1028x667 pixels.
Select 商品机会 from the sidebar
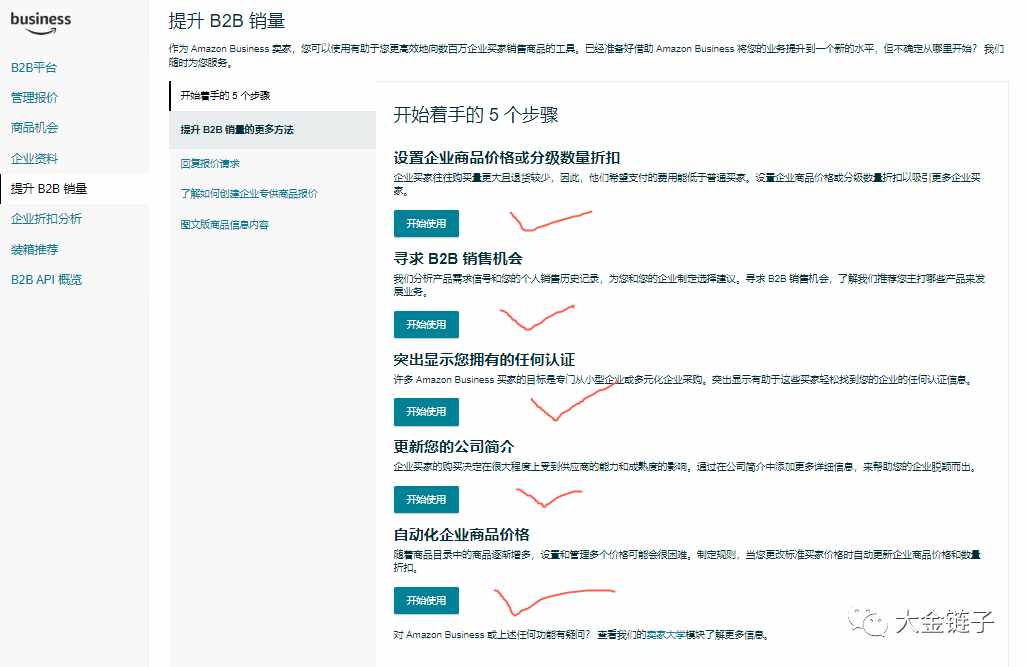(34, 128)
